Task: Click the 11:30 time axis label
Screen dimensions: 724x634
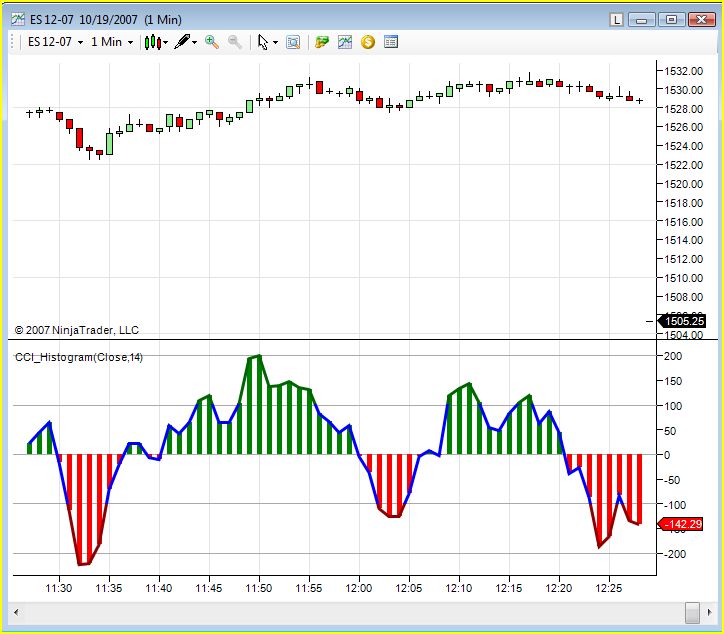Action: coord(59,588)
